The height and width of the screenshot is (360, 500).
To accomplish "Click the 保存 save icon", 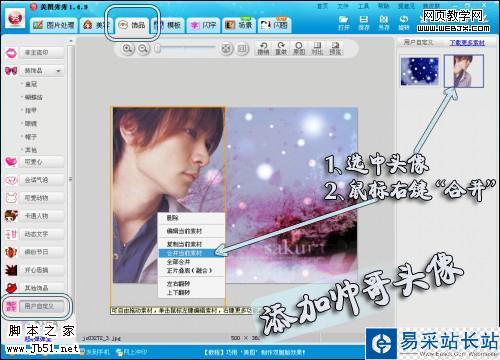I will (x=364, y=23).
